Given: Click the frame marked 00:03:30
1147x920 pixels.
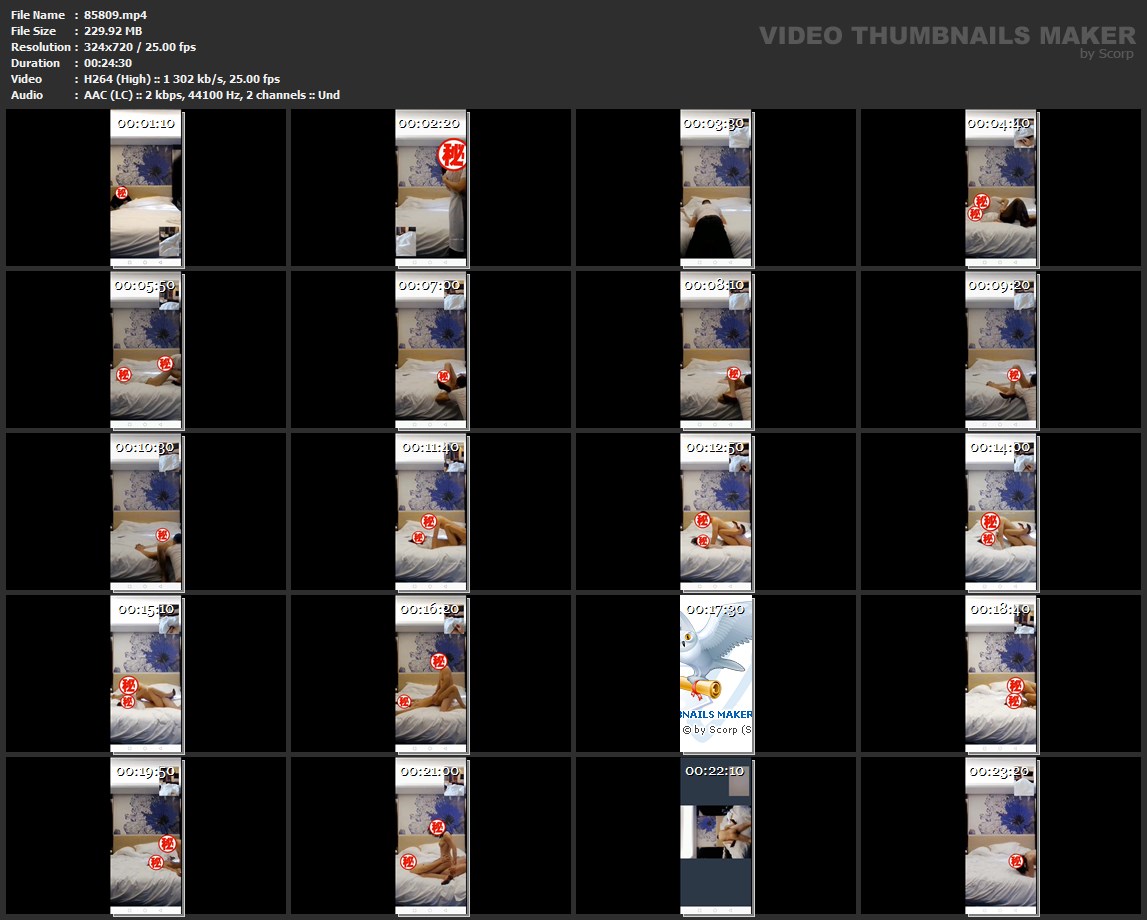Looking at the screenshot, I should coord(716,188).
